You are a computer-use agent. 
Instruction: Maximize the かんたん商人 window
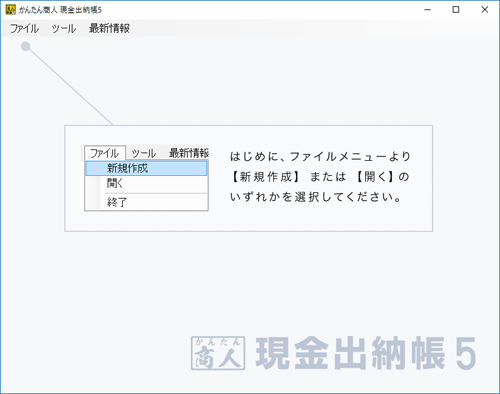point(456,10)
